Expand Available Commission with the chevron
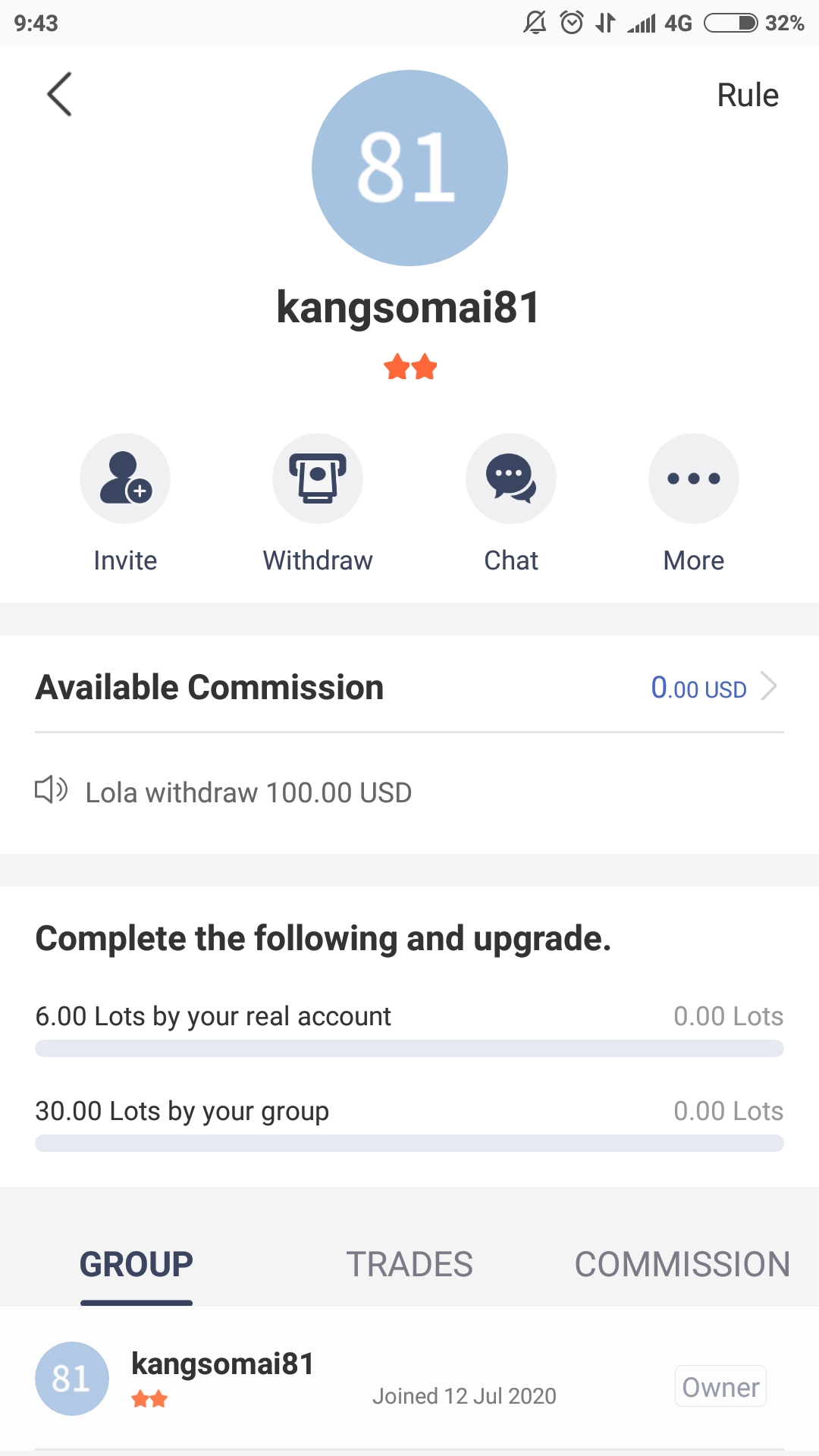Screen dimensions: 819x1456 click(769, 686)
